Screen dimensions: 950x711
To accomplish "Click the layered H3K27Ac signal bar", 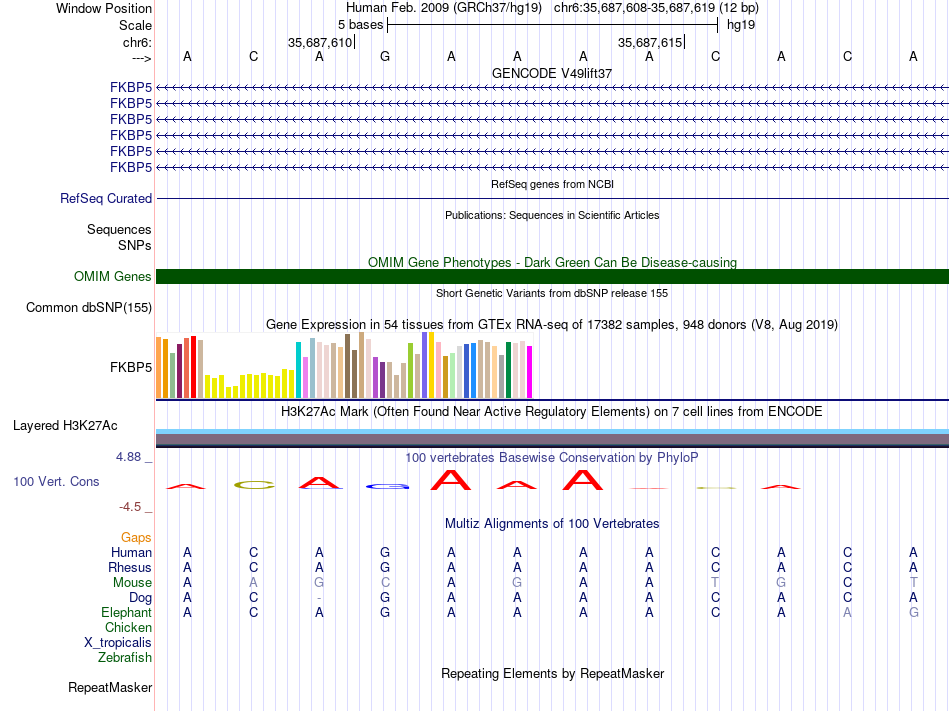I will tap(552, 438).
